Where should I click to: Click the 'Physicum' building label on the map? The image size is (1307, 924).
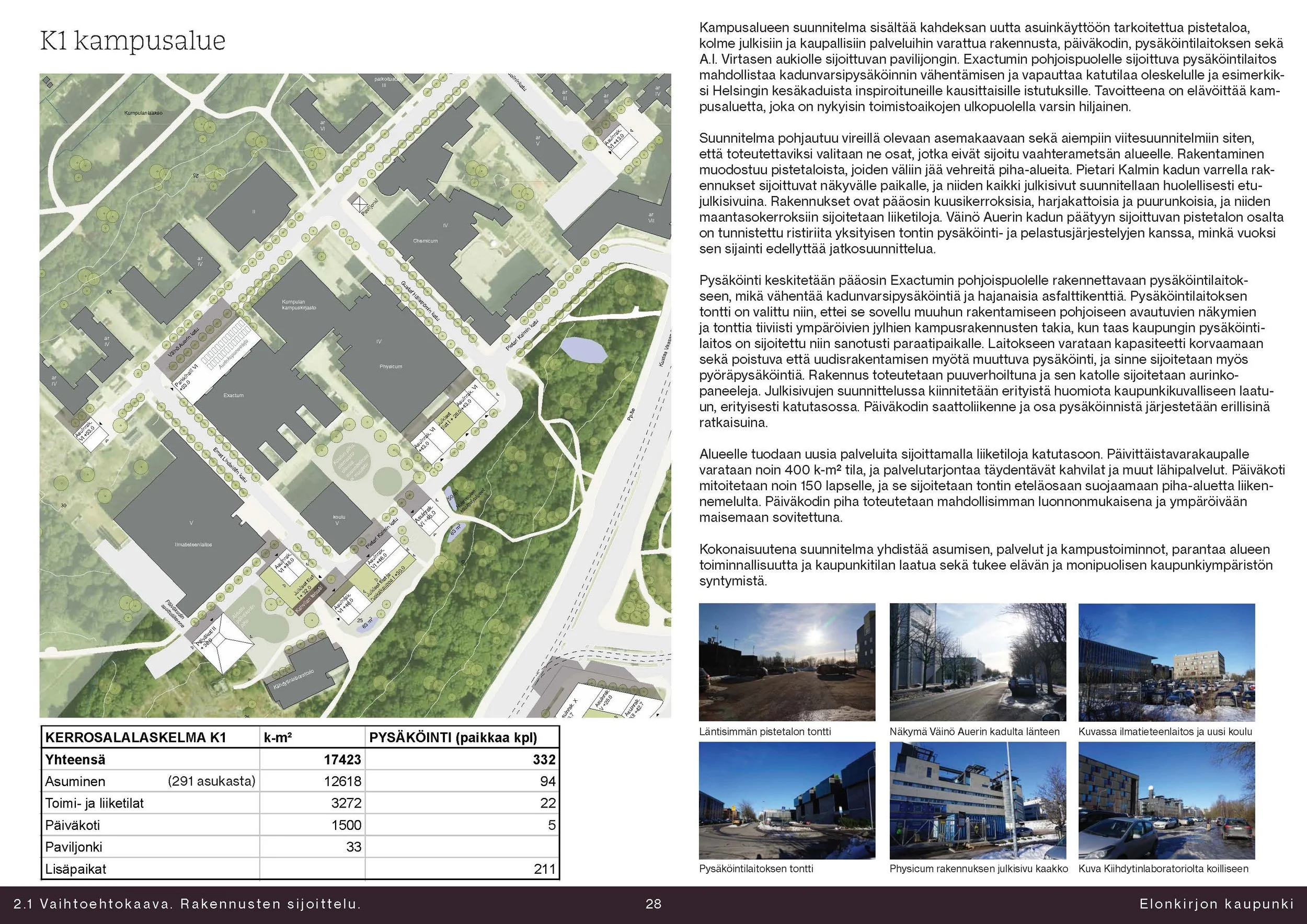point(391,366)
